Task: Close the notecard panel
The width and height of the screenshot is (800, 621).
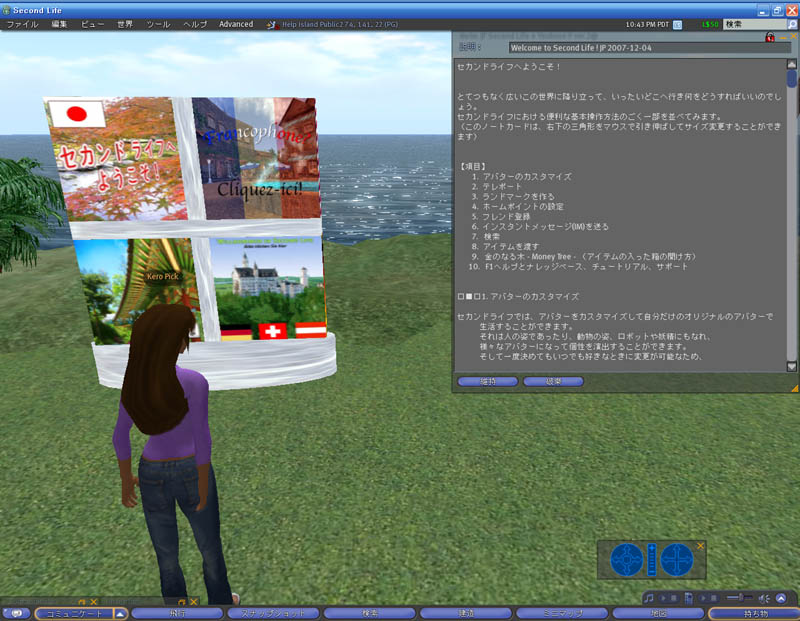Action: (x=794, y=37)
